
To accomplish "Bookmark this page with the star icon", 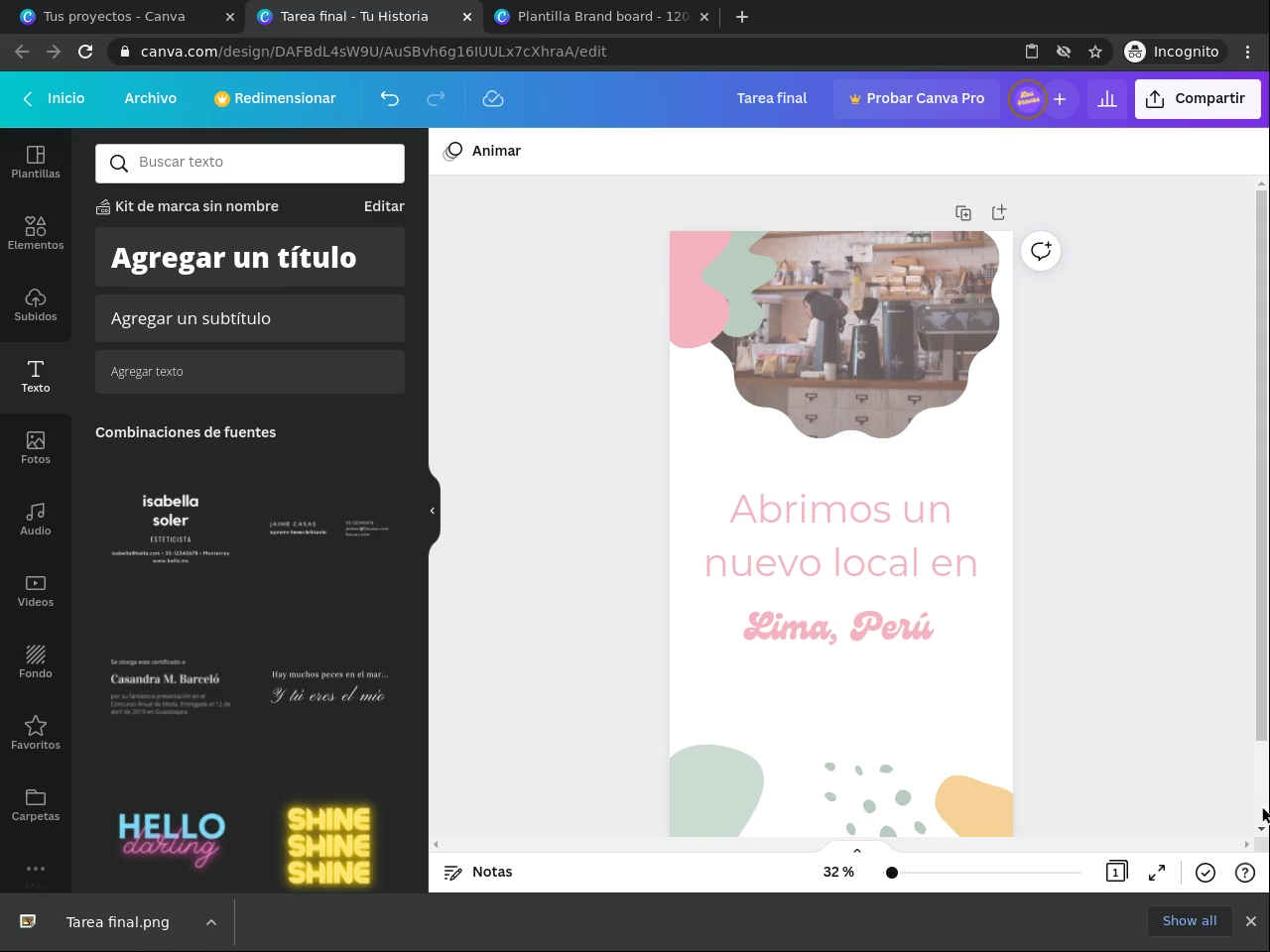I will tap(1095, 52).
